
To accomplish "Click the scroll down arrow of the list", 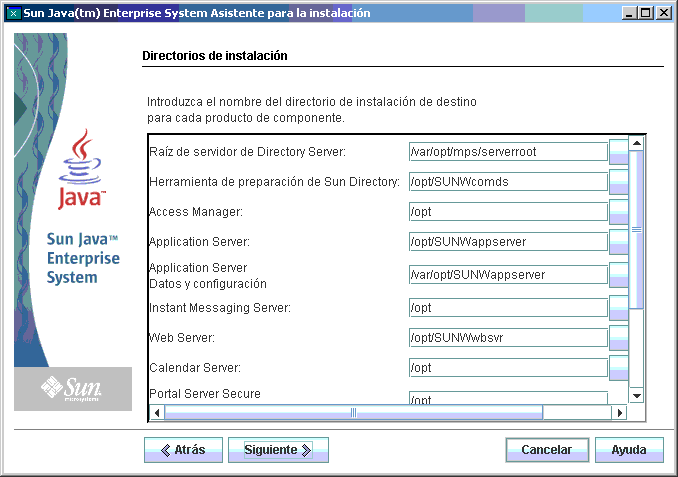I will (636, 395).
